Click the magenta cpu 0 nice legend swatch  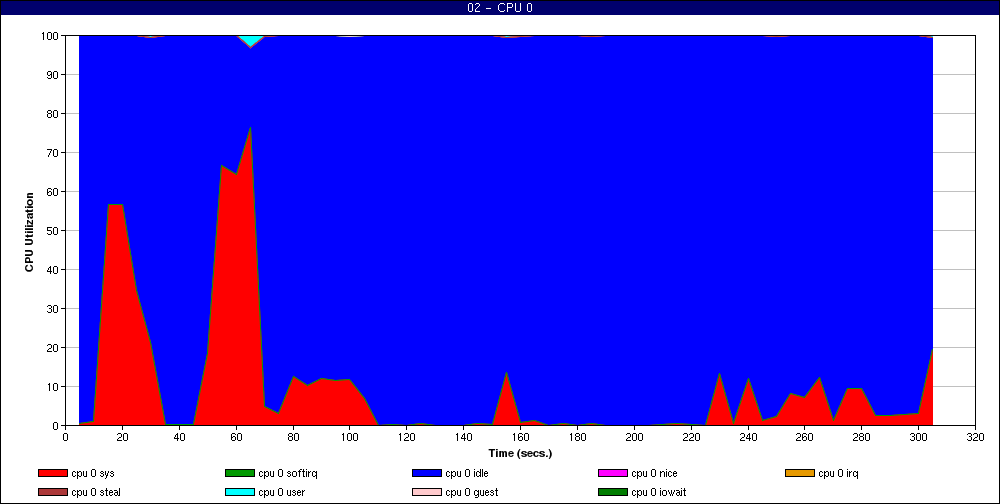point(613,473)
